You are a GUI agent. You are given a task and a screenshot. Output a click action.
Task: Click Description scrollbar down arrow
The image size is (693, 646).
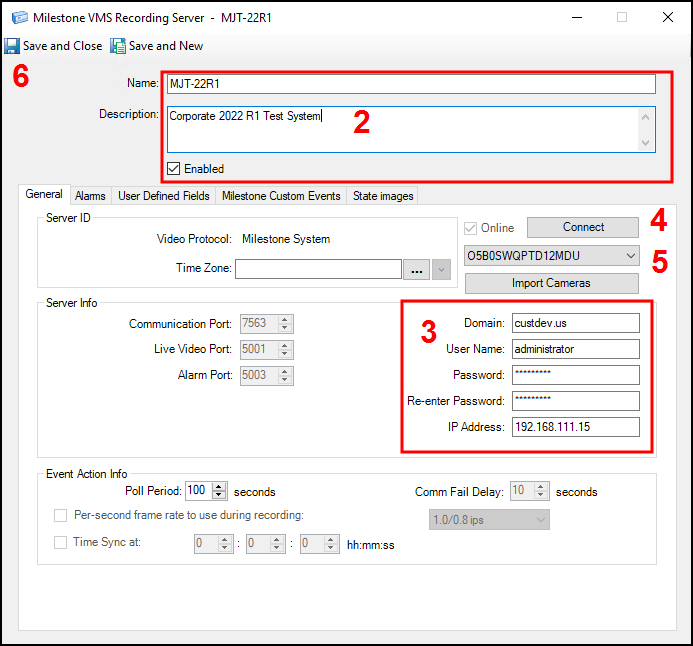coord(645,143)
